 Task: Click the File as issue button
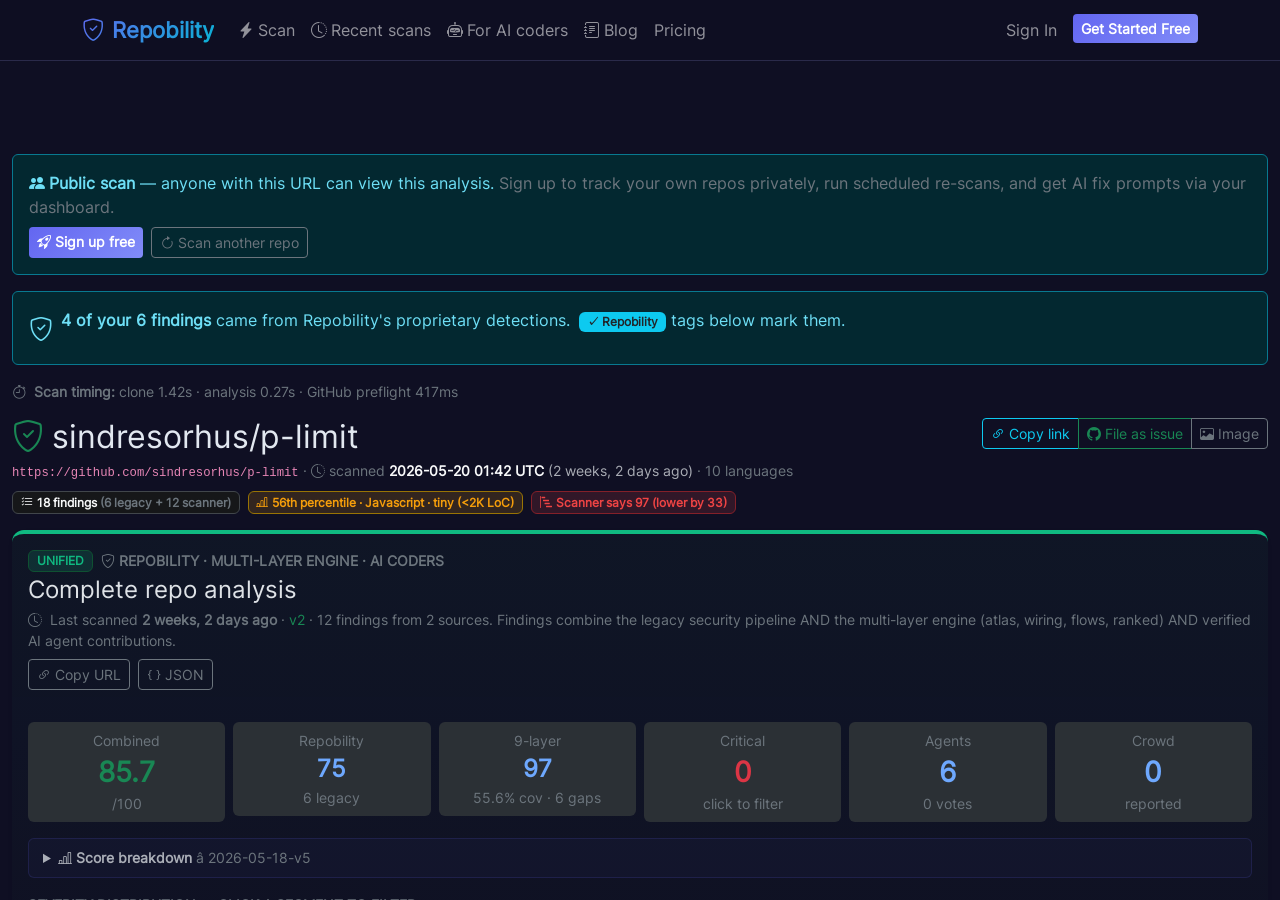click(x=1135, y=433)
